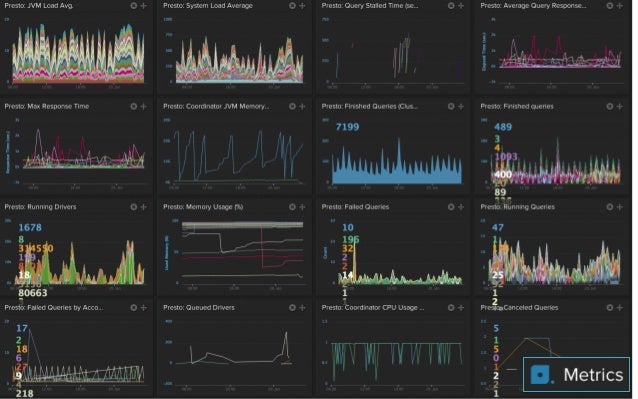638x399 pixels.
Task: Open gear on Coordinator JVM Memory panel
Action: [x=292, y=106]
